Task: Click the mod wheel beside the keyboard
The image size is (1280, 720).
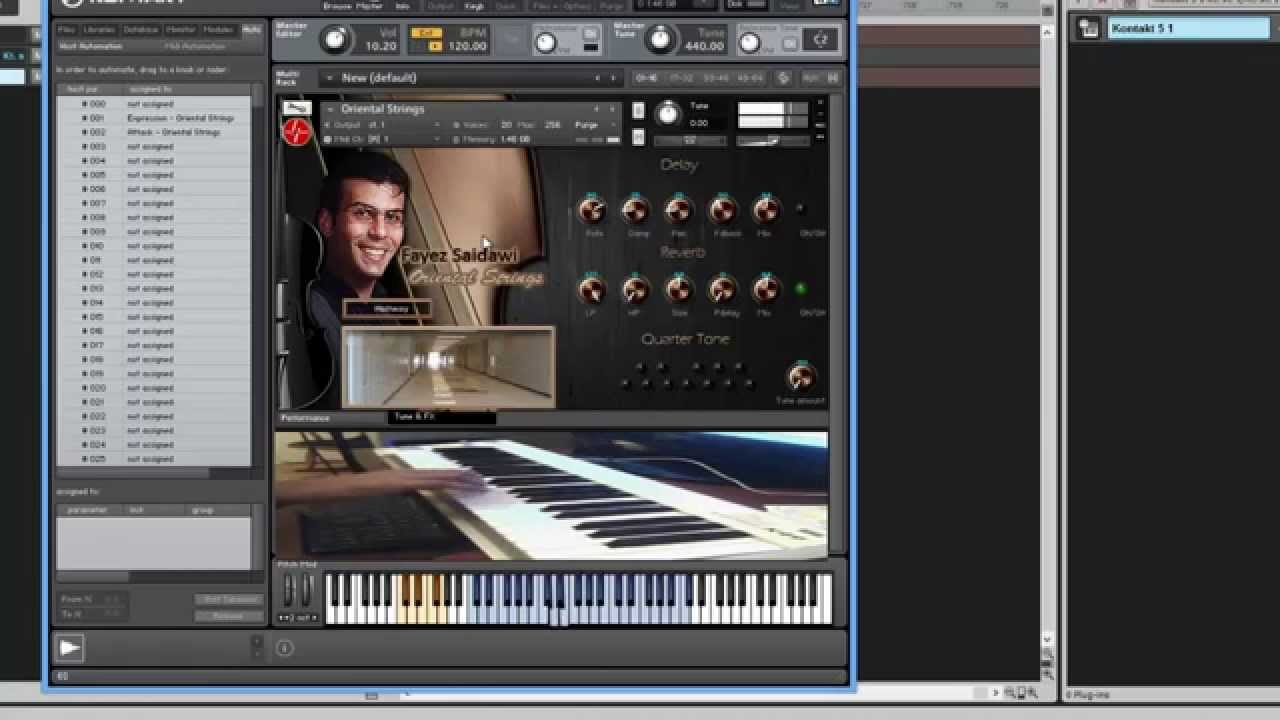Action: pos(307,590)
